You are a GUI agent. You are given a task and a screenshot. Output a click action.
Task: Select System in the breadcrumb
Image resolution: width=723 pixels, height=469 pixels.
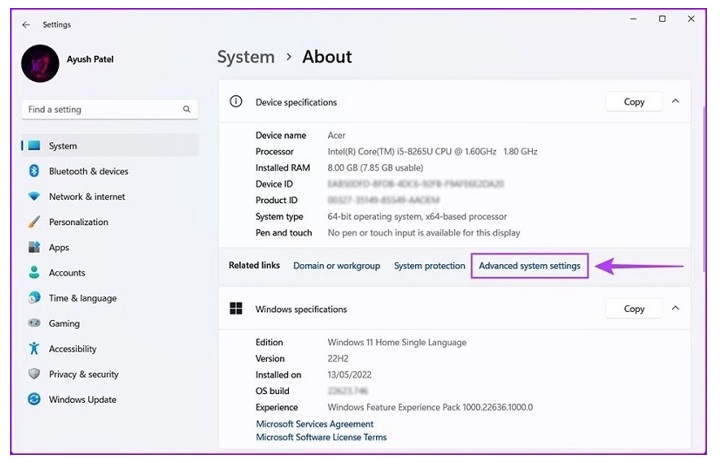(x=246, y=57)
